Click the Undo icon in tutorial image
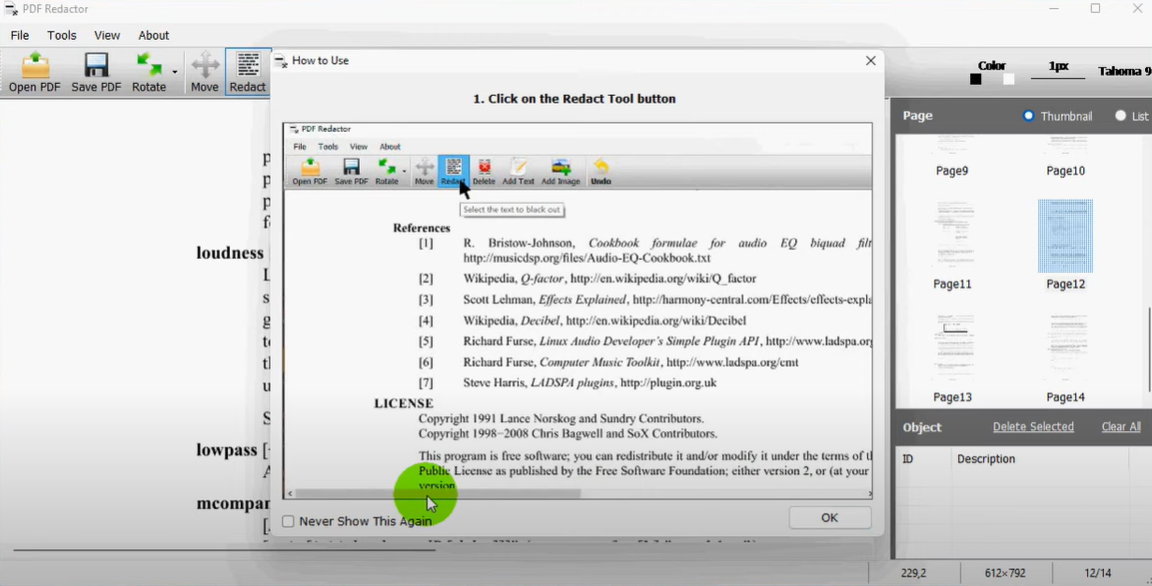The image size is (1152, 586). click(x=601, y=171)
